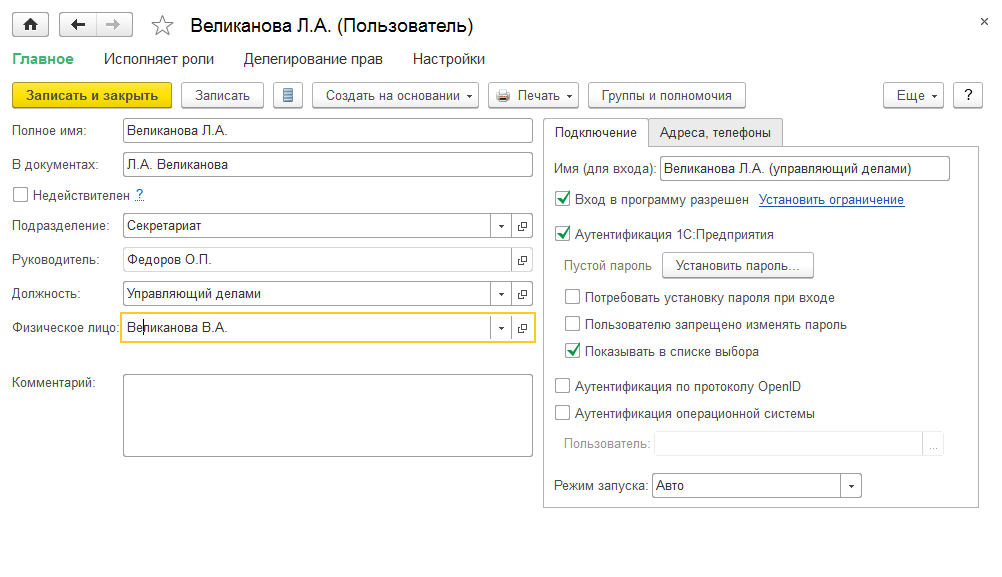Expand the Подразделение dropdown list
1002x577 pixels.
(501, 226)
